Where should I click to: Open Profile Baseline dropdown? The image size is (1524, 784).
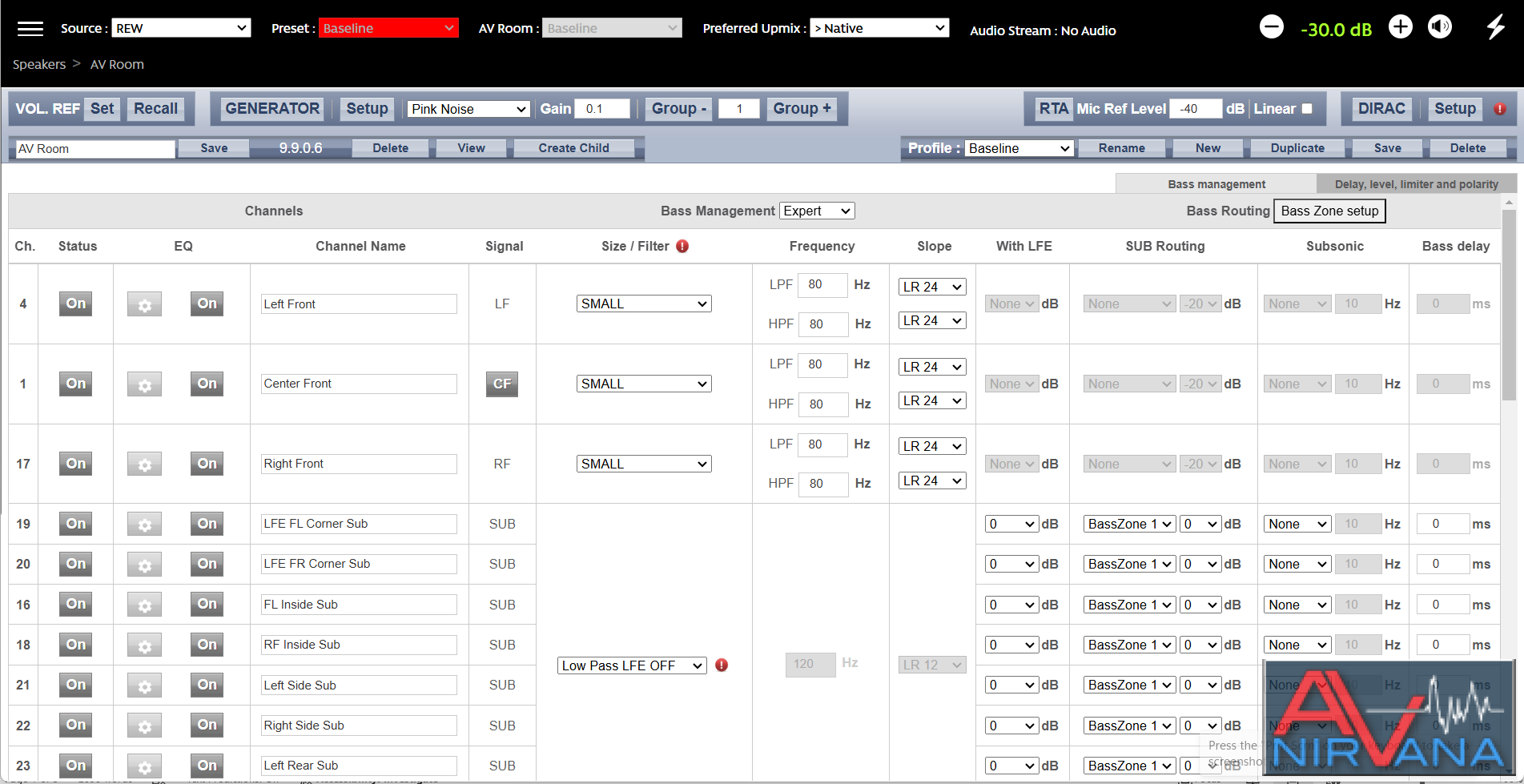1019,148
